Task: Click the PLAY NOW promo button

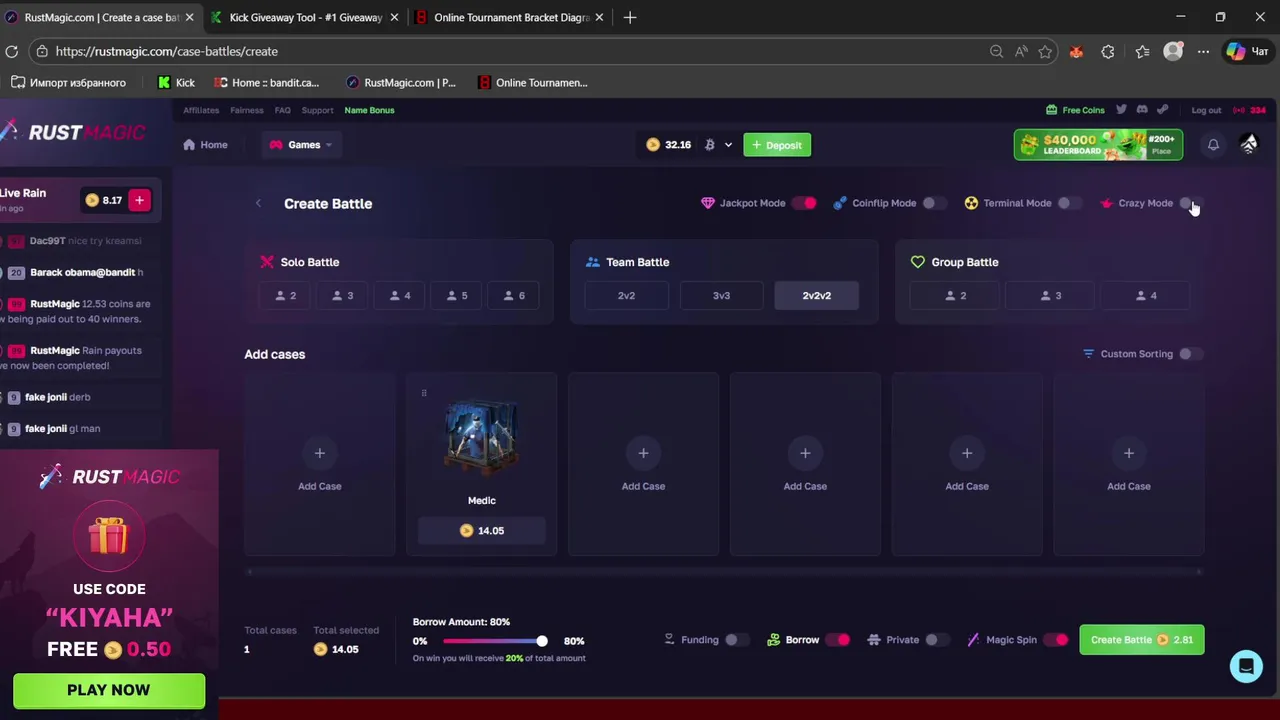Action: 109,690
